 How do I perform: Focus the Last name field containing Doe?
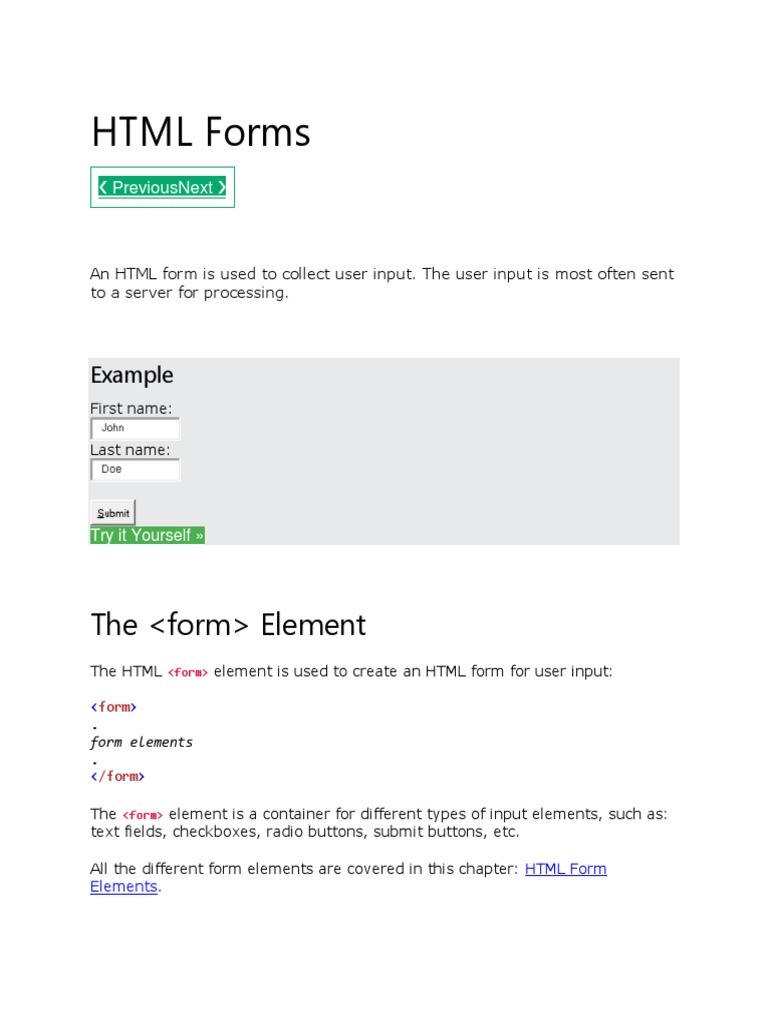(136, 469)
